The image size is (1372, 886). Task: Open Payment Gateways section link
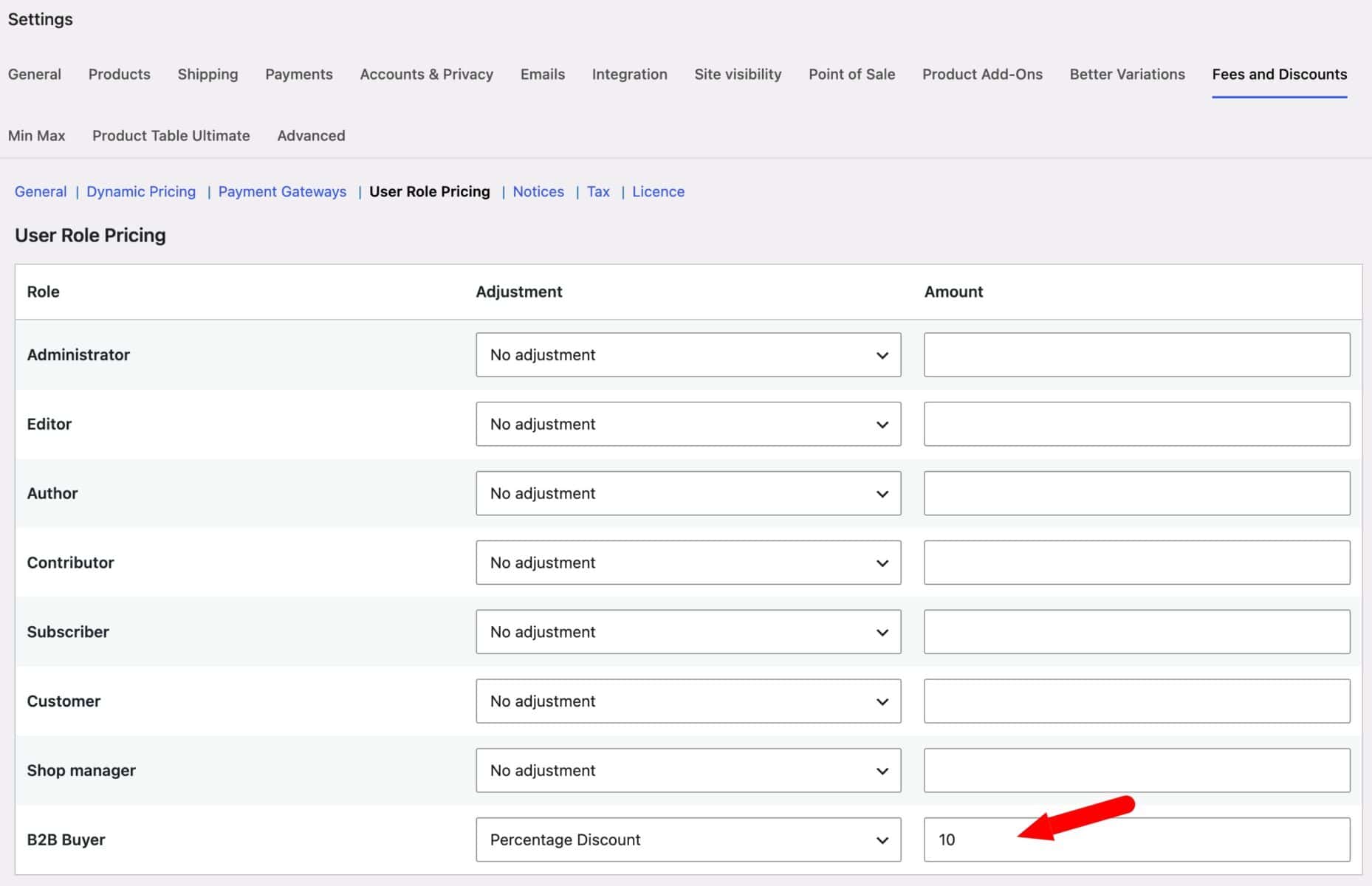tap(282, 192)
